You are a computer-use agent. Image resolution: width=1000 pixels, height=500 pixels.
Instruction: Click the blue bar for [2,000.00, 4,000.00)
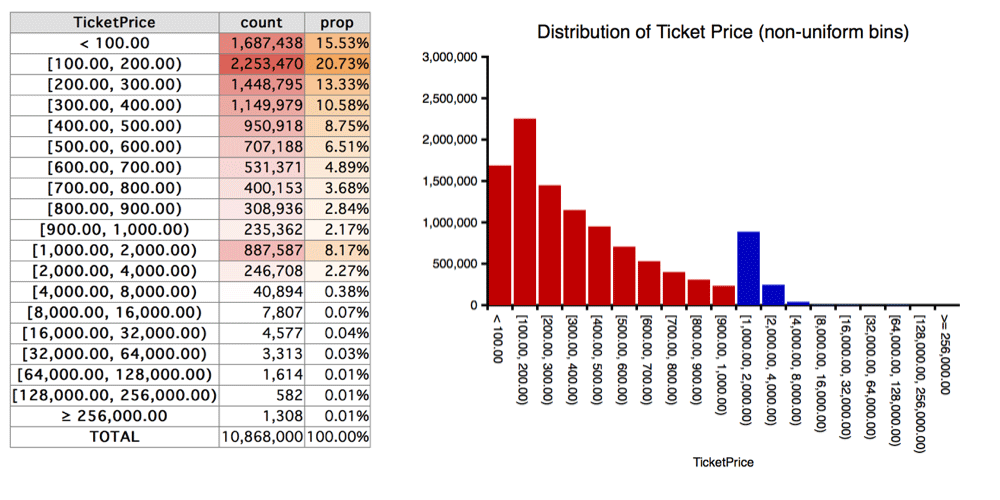[x=773, y=295]
